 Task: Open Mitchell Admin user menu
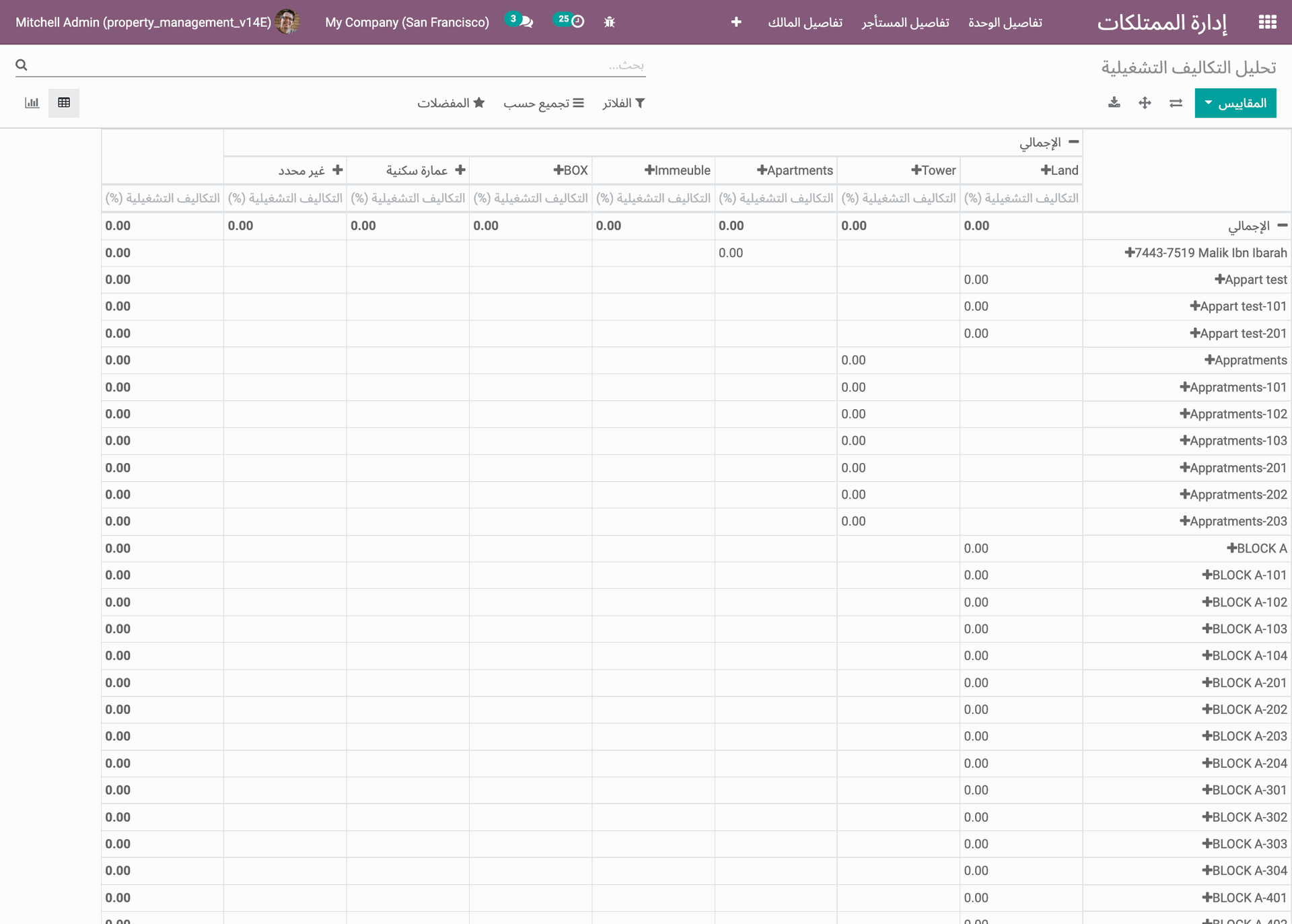pos(157,22)
